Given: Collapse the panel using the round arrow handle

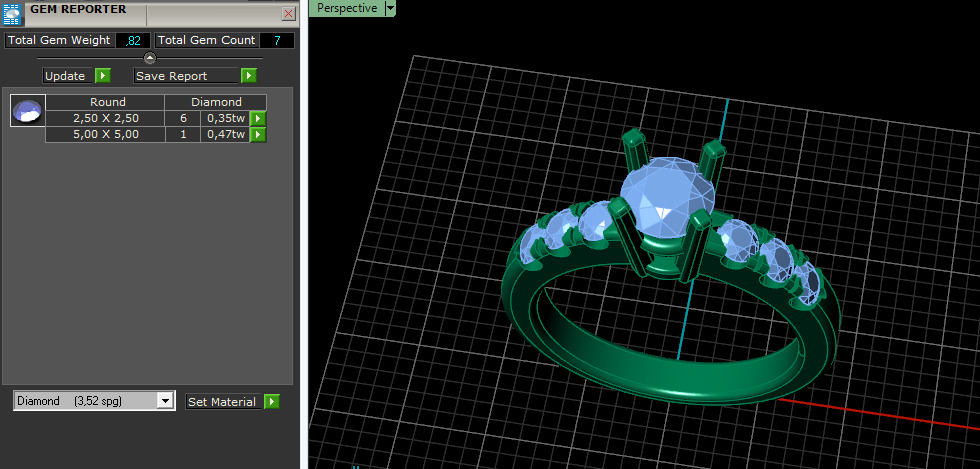Looking at the screenshot, I should (150, 58).
